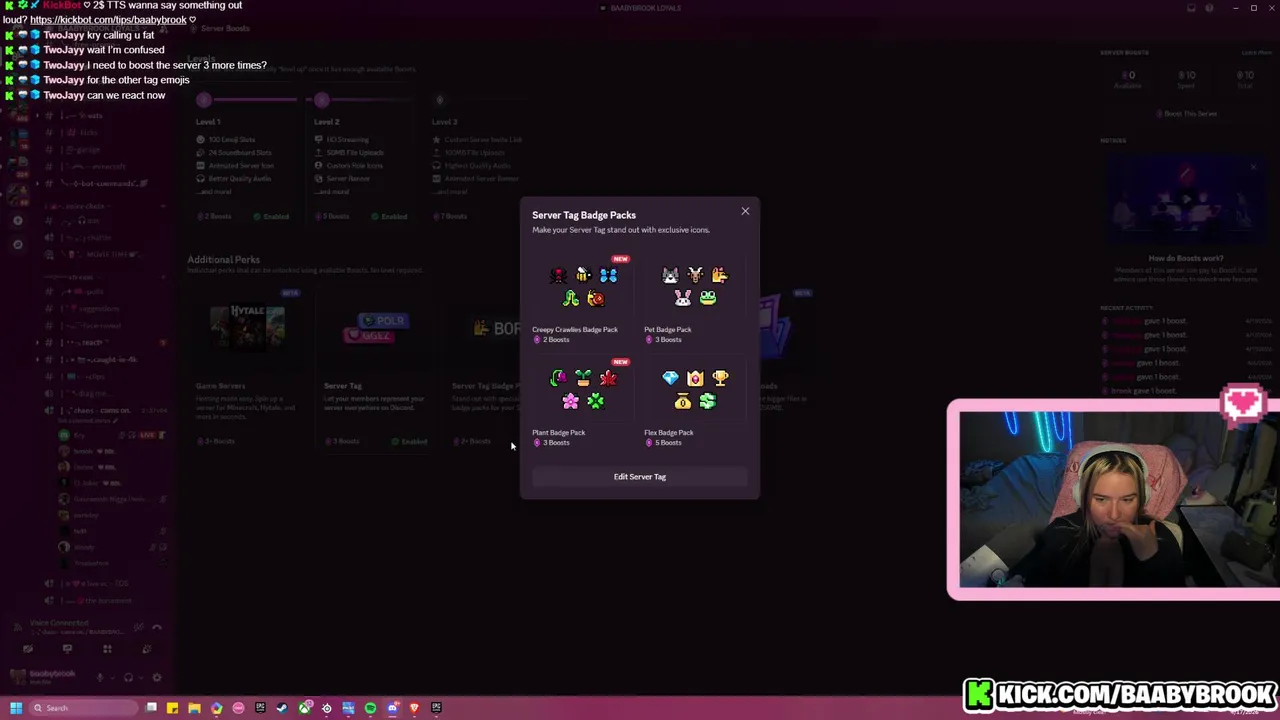Click the NEW tag on Creepy Crawlies pack

[620, 259]
